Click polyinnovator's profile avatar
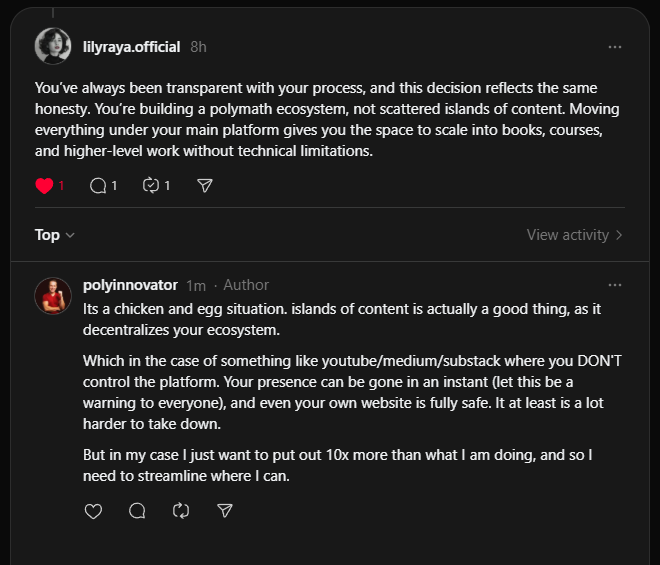The image size is (660, 565). pyautogui.click(x=53, y=295)
